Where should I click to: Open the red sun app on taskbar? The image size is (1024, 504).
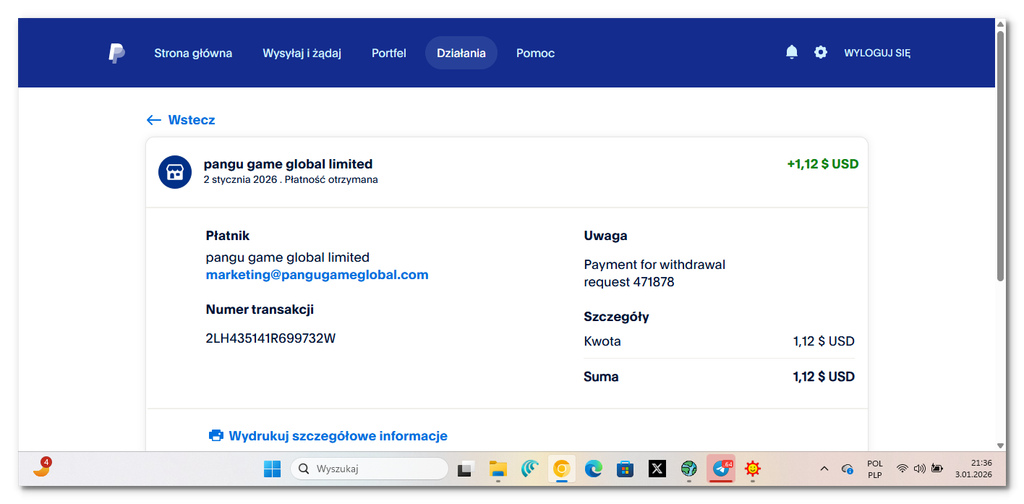pyautogui.click(x=753, y=469)
